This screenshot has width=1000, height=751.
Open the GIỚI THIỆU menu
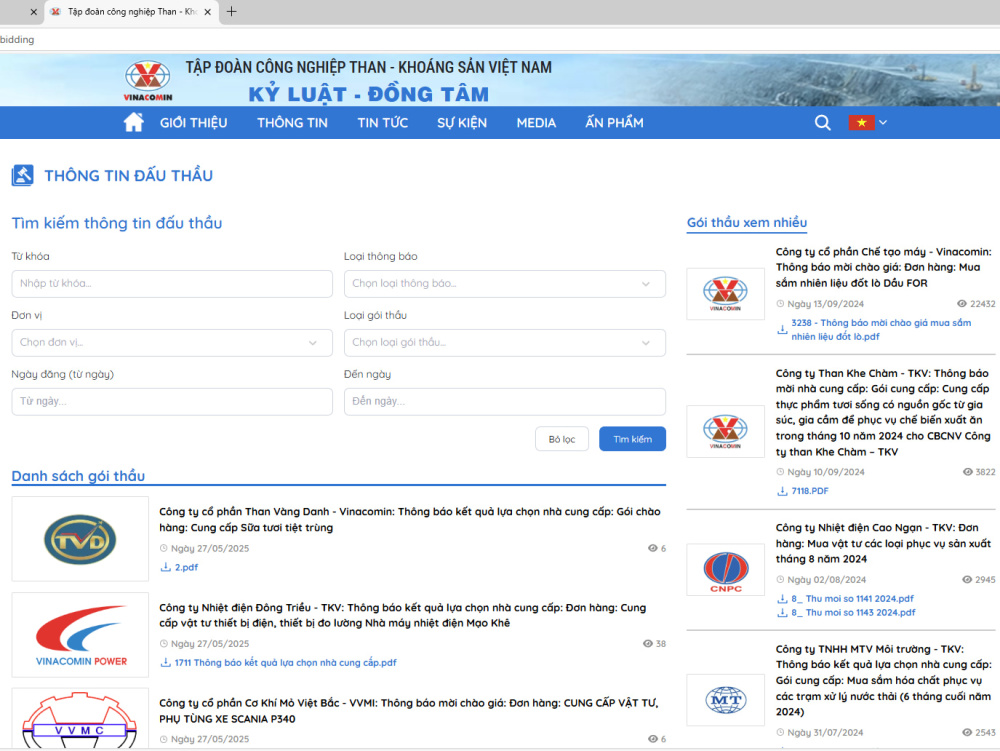[193, 122]
